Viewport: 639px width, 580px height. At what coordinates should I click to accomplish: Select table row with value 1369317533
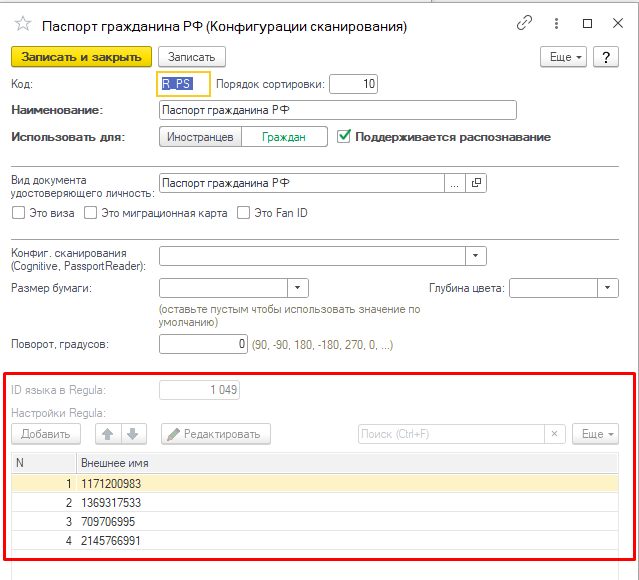pos(111,503)
